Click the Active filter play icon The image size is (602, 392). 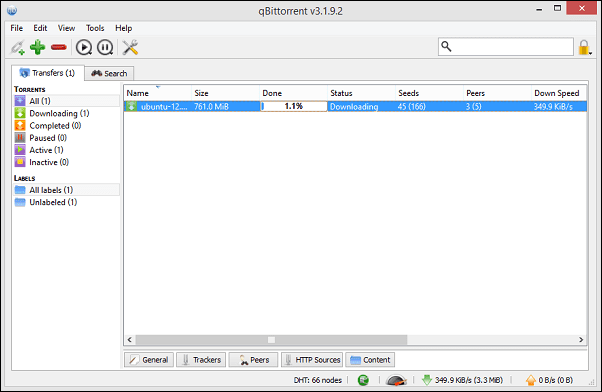20,150
